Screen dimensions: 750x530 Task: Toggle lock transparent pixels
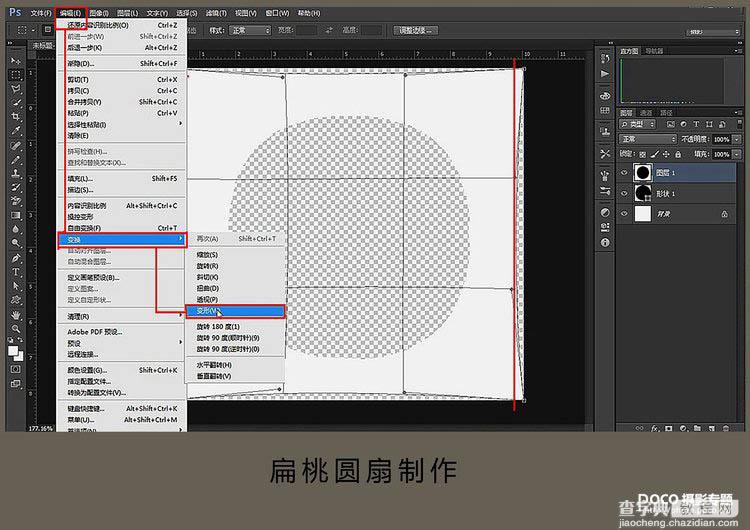tap(642, 154)
